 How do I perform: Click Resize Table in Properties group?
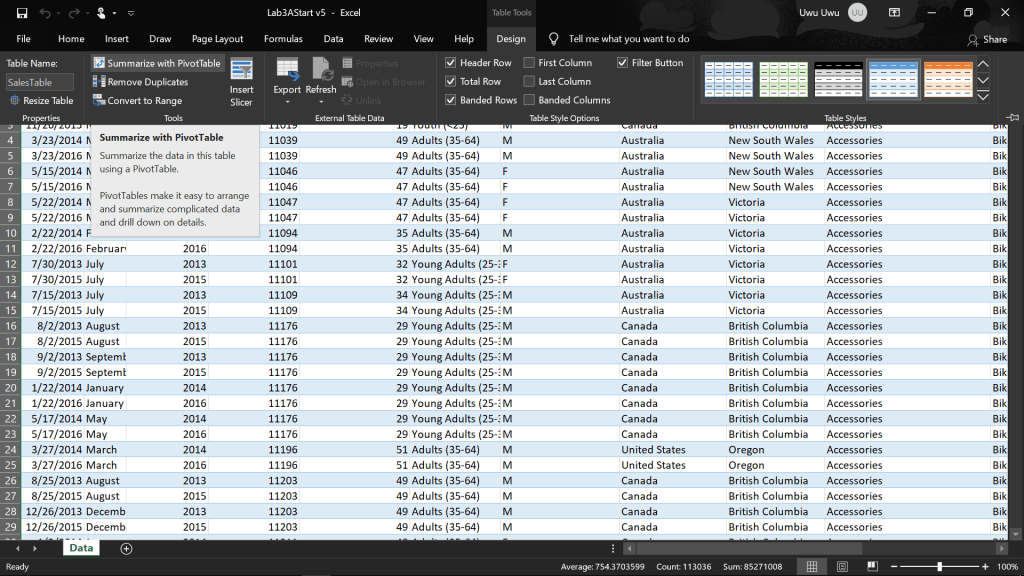41,101
